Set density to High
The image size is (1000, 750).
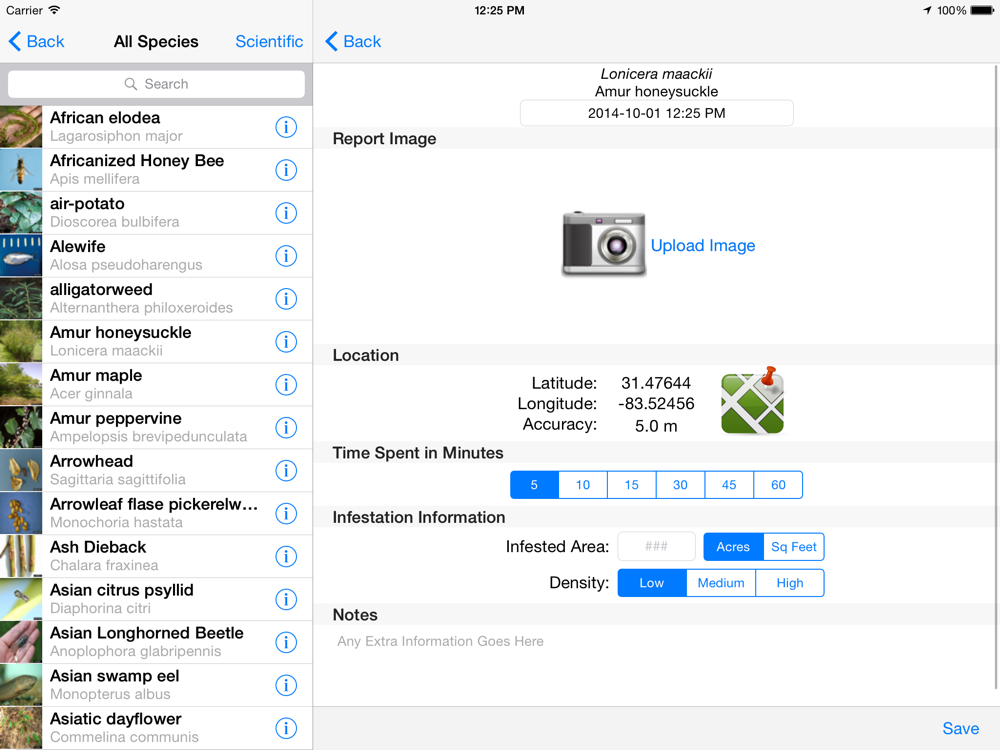coord(790,583)
